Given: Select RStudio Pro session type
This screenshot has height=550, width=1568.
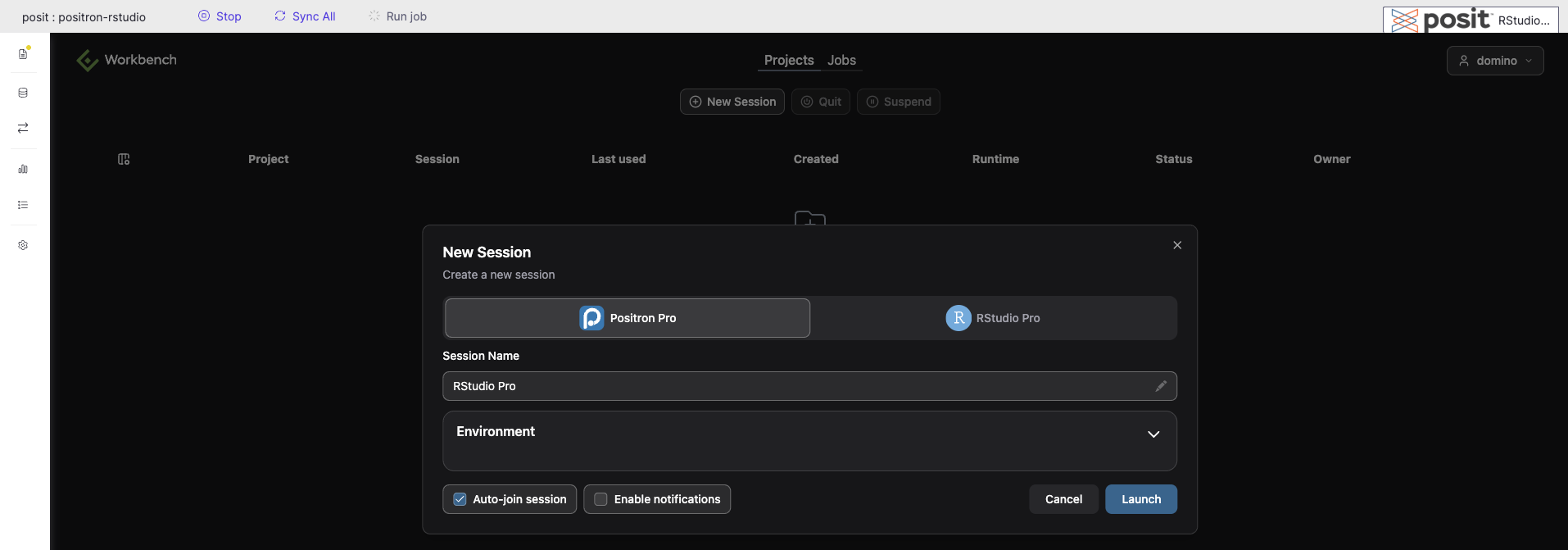Looking at the screenshot, I should click(993, 318).
